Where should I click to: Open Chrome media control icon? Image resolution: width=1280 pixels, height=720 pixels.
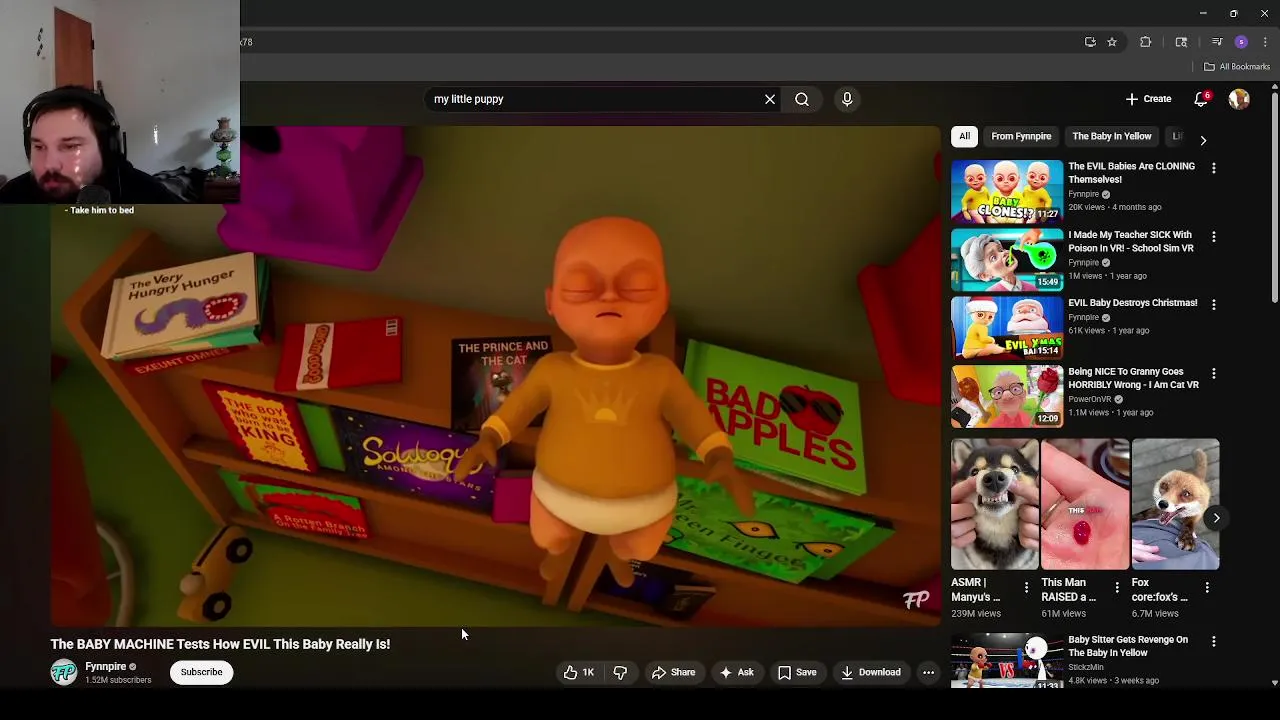(x=1217, y=42)
